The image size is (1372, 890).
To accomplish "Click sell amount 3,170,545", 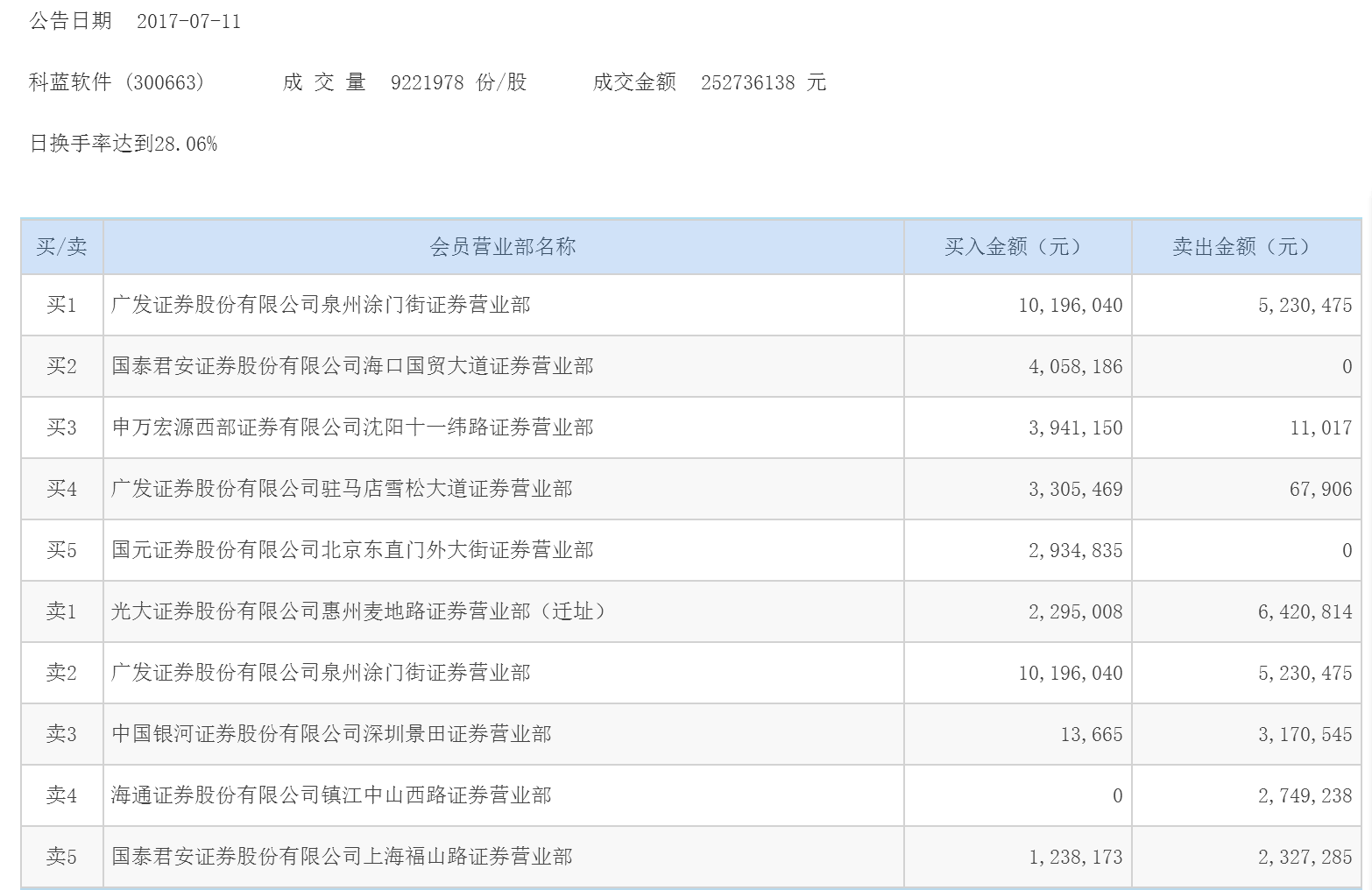I will pos(1305,735).
